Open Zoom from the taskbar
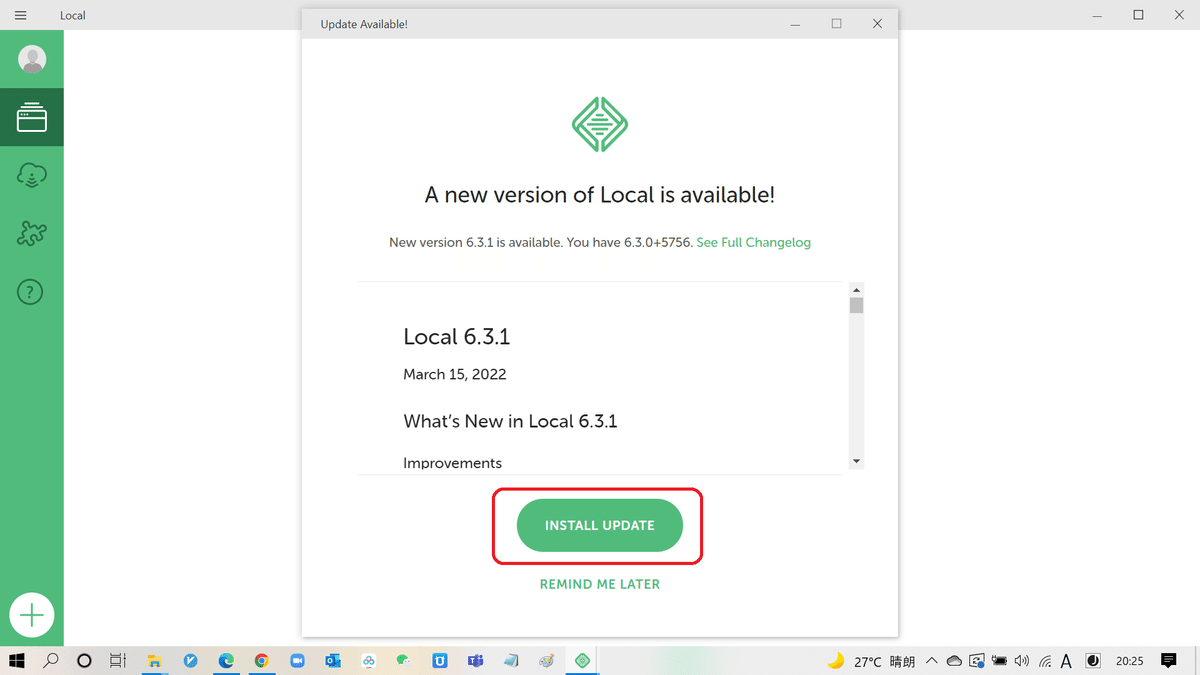Image resolution: width=1200 pixels, height=675 pixels. (x=297, y=661)
